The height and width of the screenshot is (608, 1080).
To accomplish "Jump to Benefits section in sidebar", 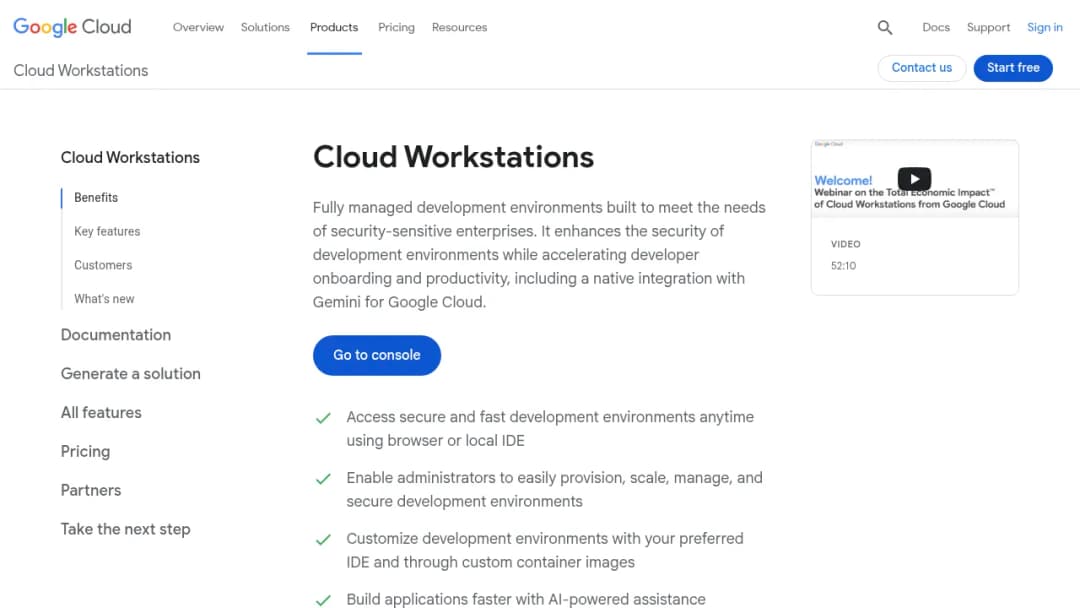I will coord(96,198).
